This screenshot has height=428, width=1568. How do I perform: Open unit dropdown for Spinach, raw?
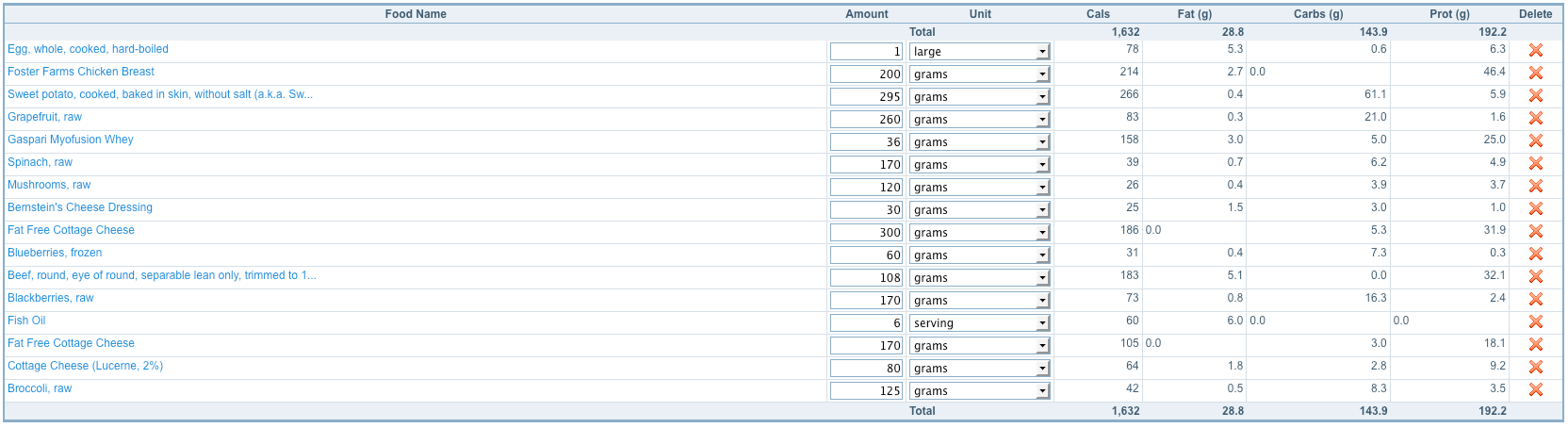pos(980,165)
